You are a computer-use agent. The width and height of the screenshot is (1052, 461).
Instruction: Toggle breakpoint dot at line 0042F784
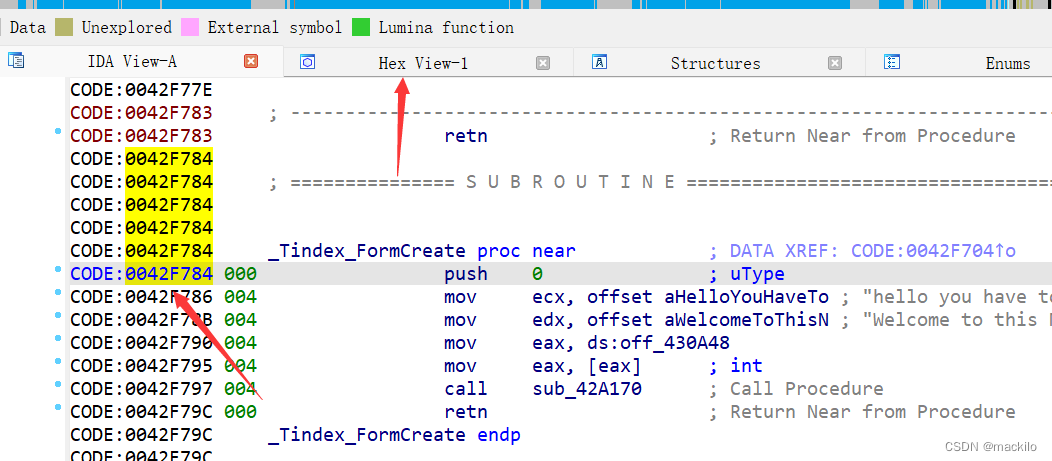tap(58, 270)
